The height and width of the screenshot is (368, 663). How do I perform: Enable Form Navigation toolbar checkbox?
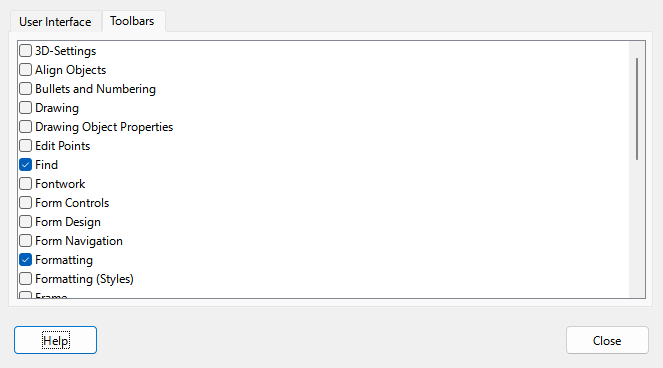[25, 241]
